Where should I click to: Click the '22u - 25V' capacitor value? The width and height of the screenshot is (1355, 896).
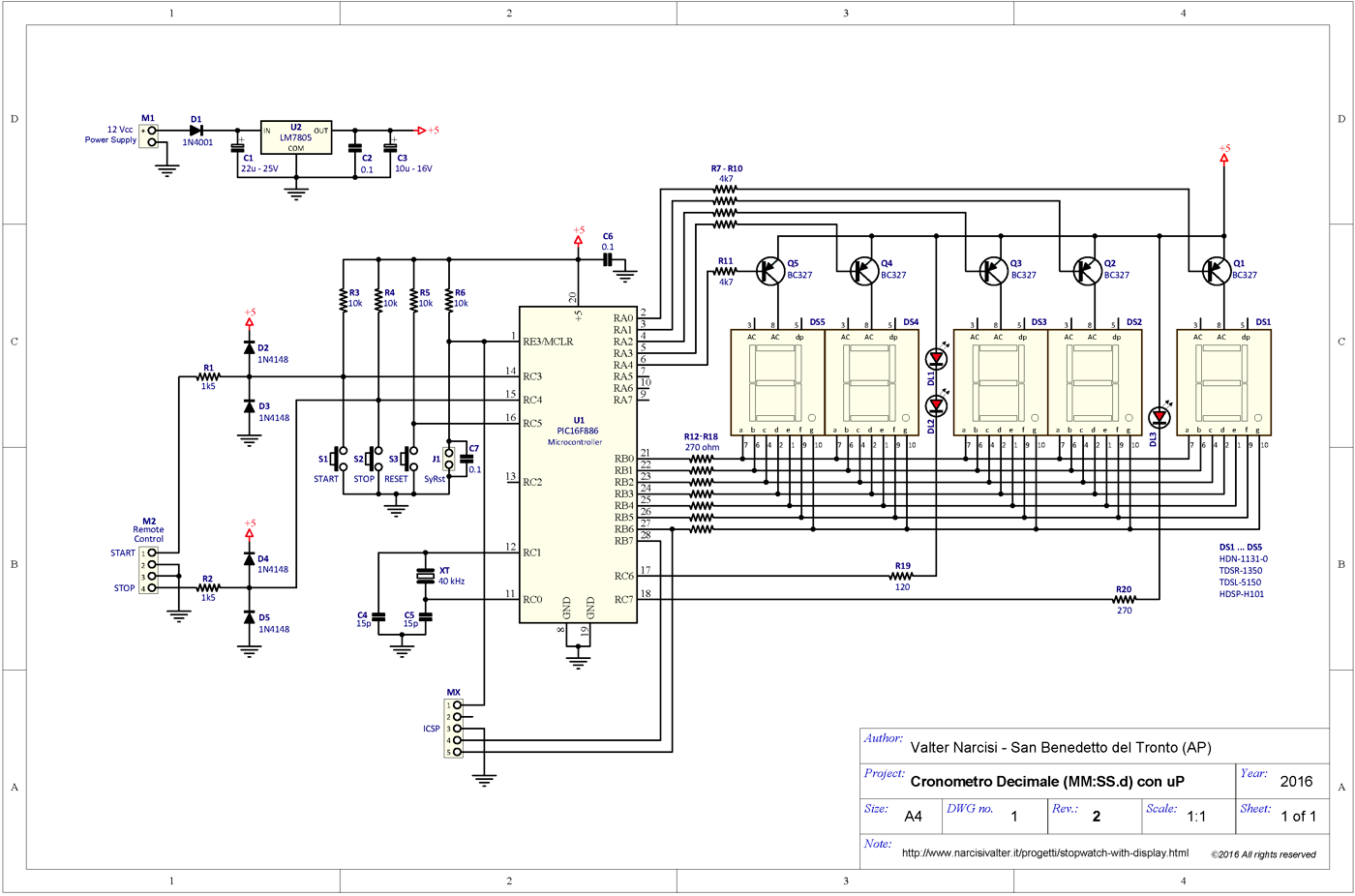pos(259,169)
